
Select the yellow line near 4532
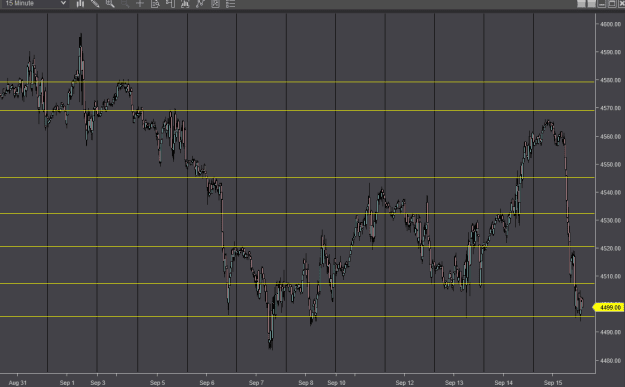click(297, 214)
